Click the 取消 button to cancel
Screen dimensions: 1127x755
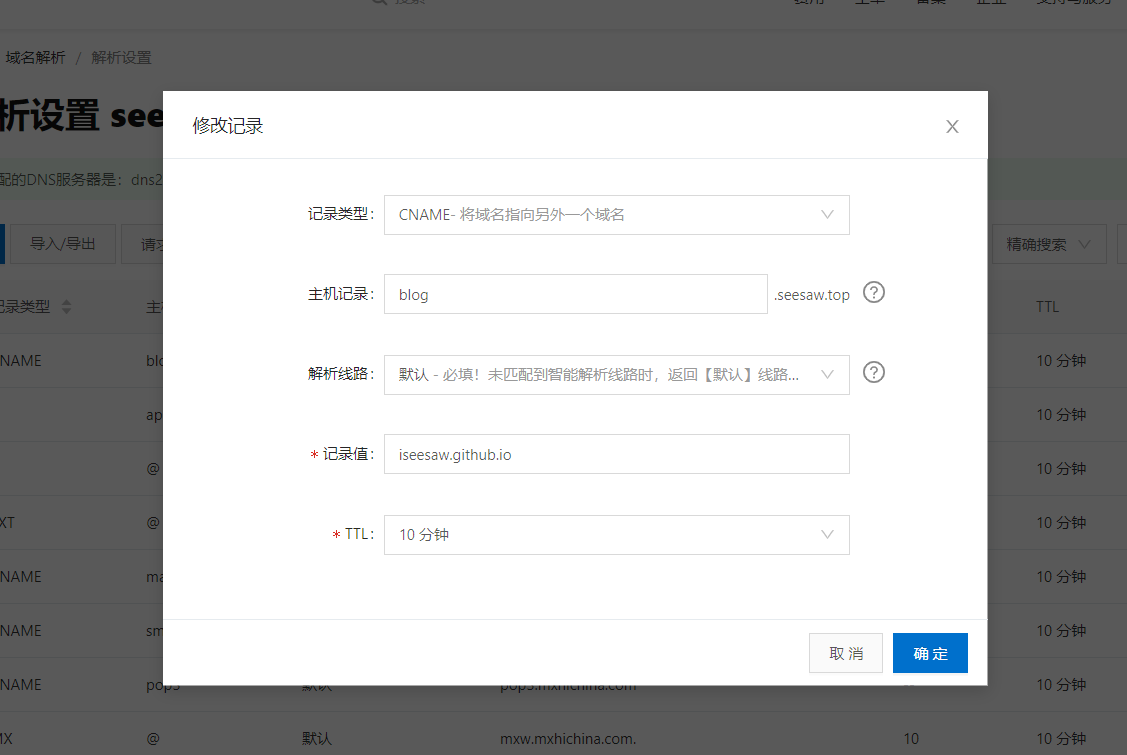(x=845, y=652)
